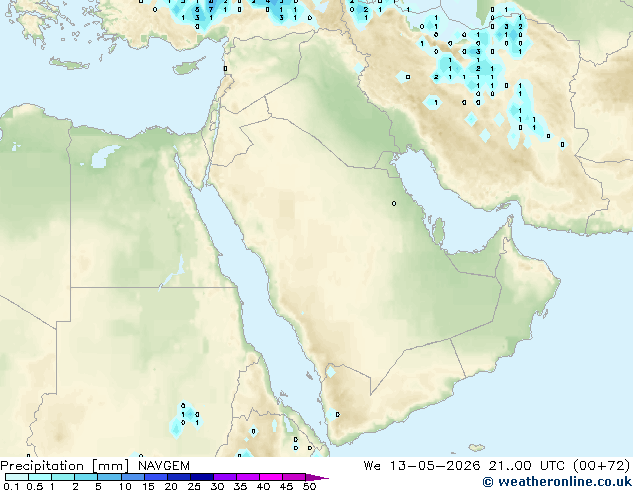Image resolution: width=634 pixels, height=490 pixels.
Task: Click the '7' precipitation value over Turkey
Action: coord(211,9)
